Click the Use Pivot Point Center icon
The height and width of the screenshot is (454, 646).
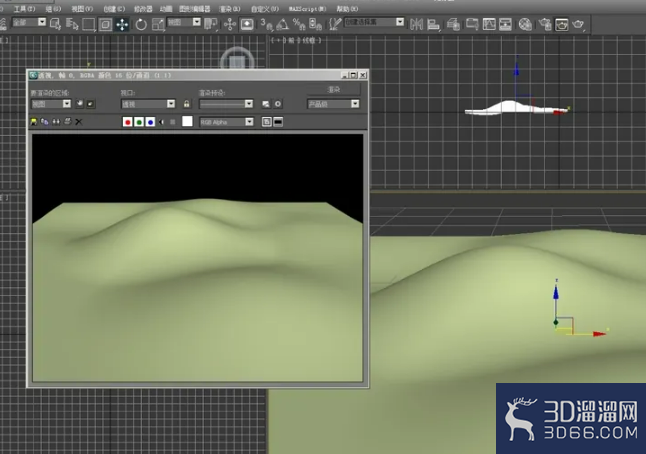tap(211, 24)
